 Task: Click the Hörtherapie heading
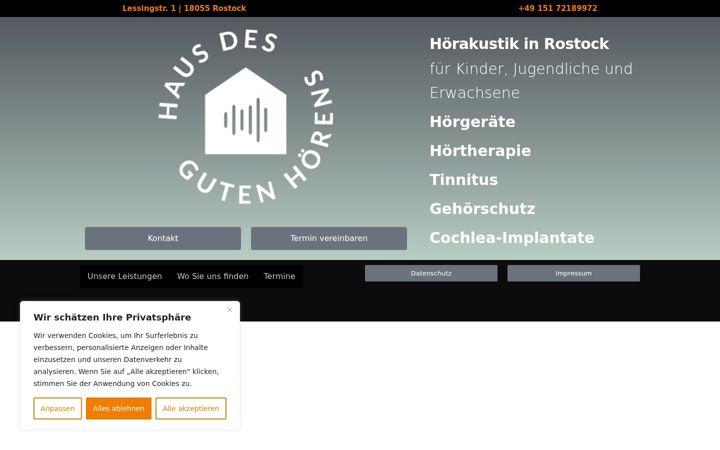tap(480, 151)
